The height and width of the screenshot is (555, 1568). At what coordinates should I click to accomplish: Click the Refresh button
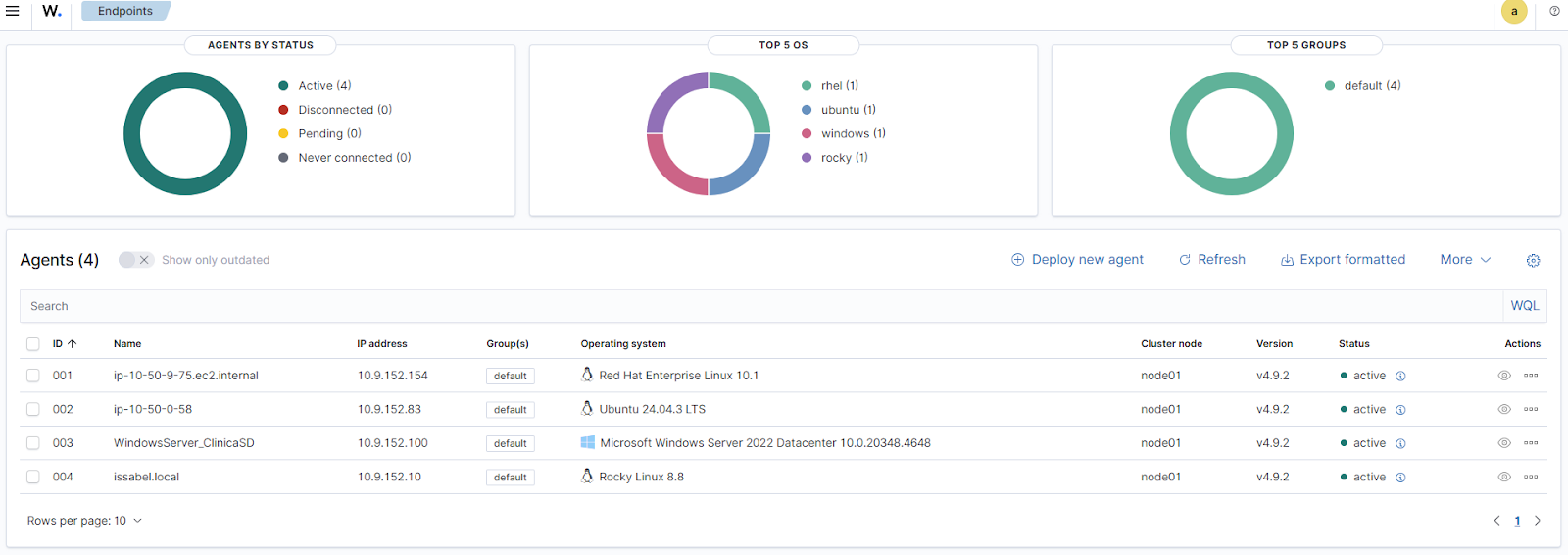[x=1212, y=260]
